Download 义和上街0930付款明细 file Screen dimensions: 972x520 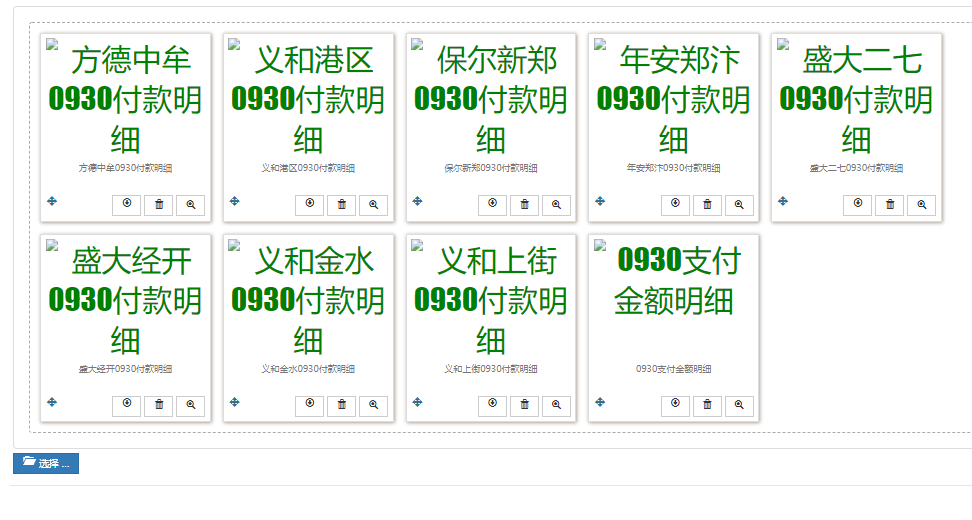492,406
